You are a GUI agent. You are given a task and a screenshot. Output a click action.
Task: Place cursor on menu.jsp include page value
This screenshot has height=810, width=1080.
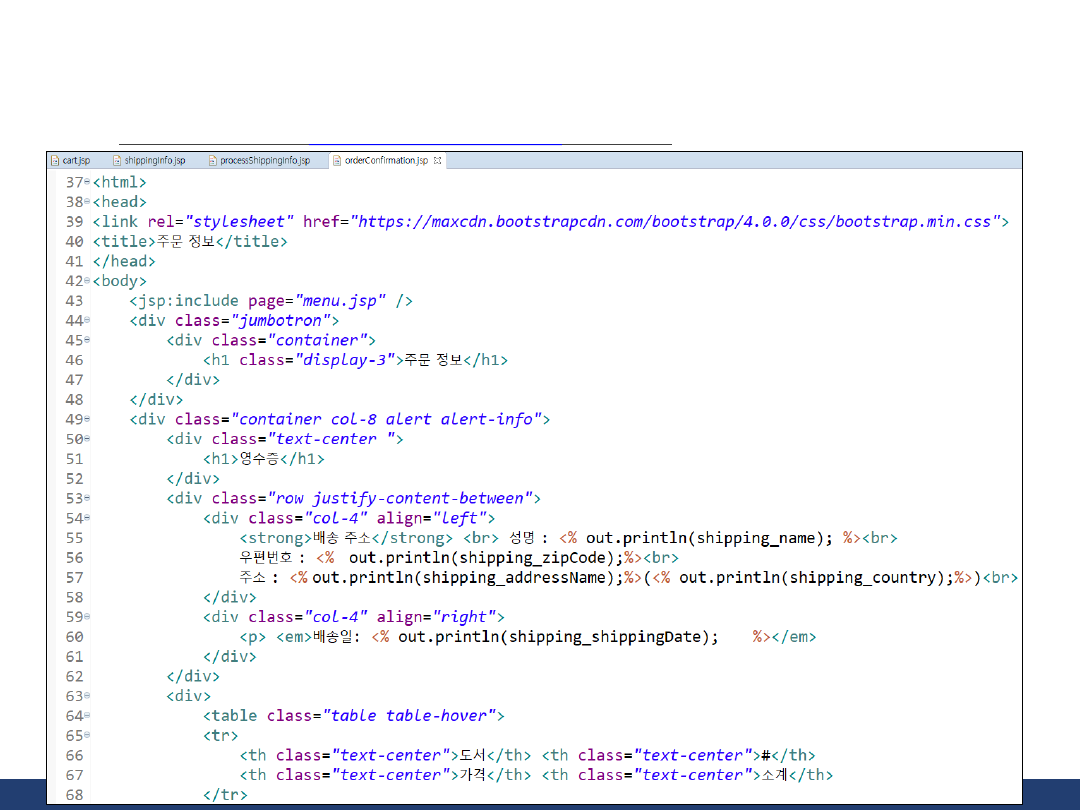tap(339, 301)
